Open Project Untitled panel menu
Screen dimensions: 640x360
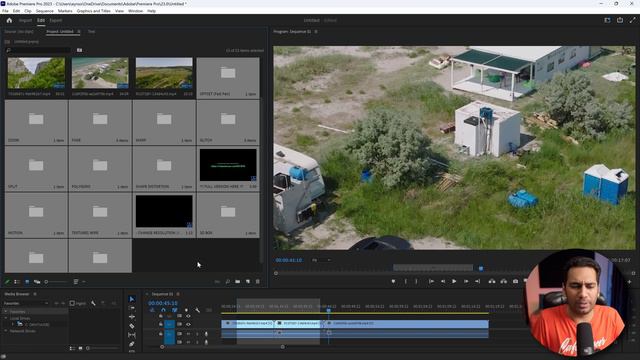[x=79, y=31]
